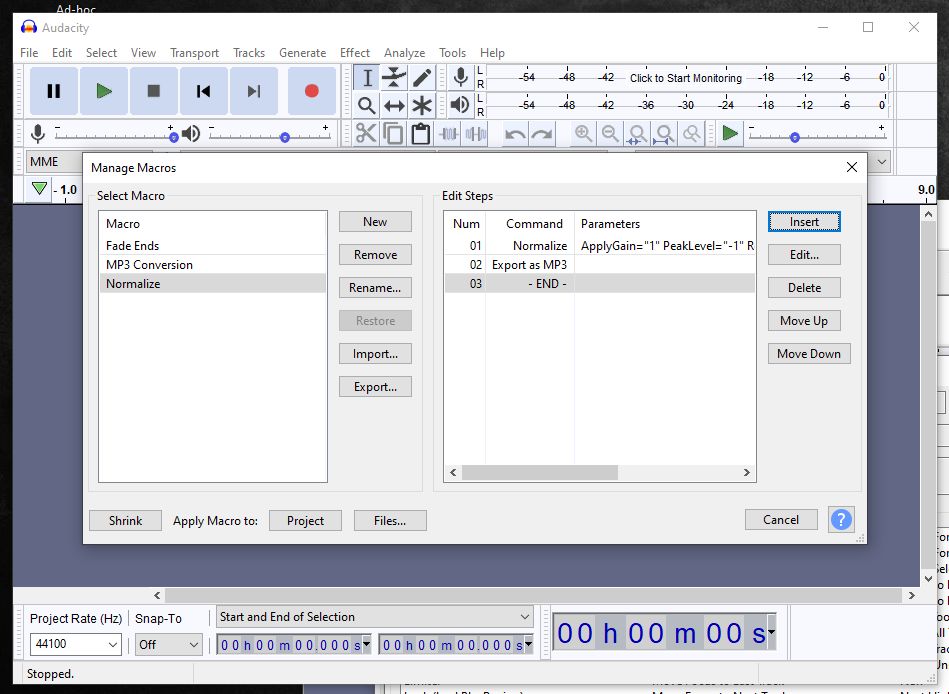Open the Generate menu
Viewport: 949px width, 694px height.
(302, 53)
